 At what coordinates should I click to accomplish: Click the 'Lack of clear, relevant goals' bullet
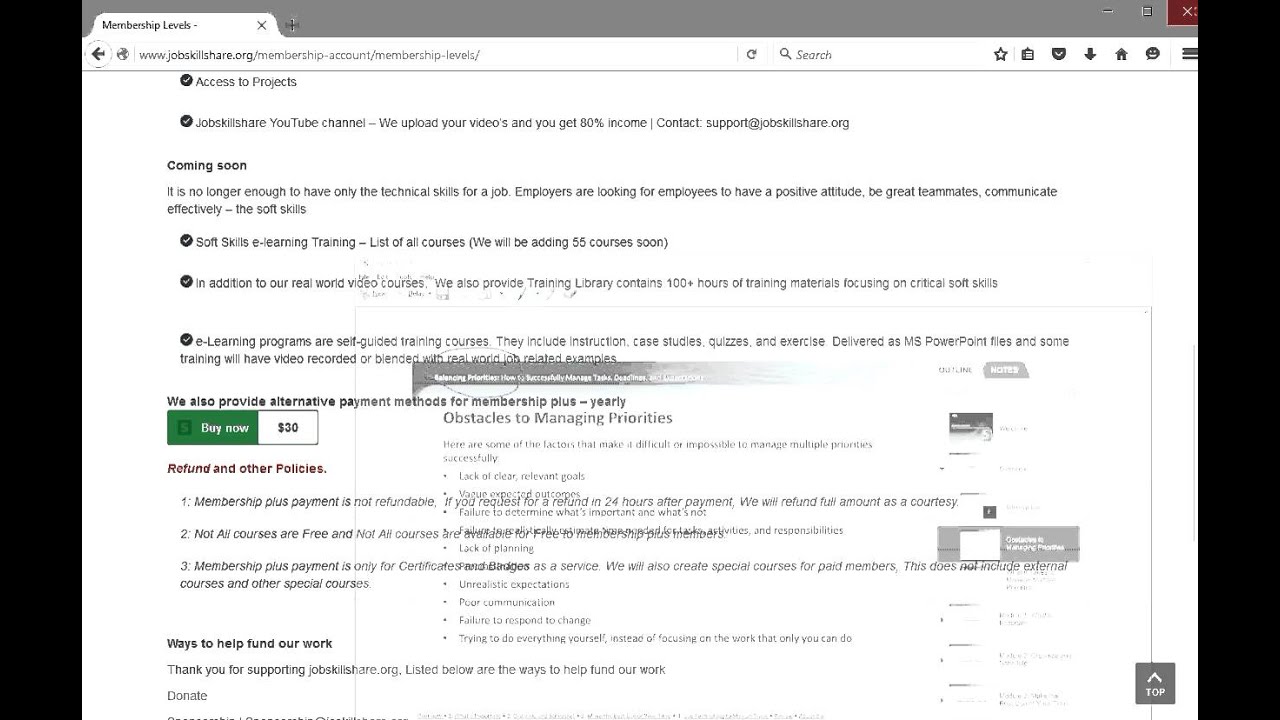pos(522,476)
